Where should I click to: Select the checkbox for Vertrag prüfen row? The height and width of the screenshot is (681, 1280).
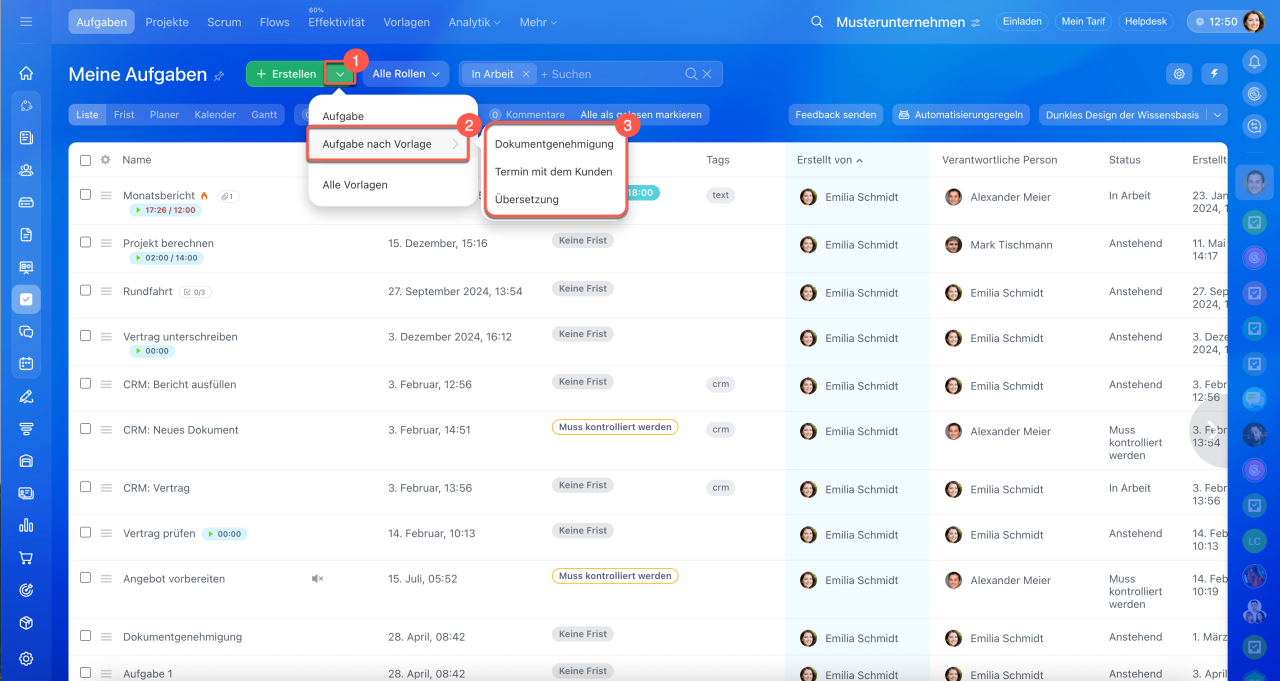85,533
